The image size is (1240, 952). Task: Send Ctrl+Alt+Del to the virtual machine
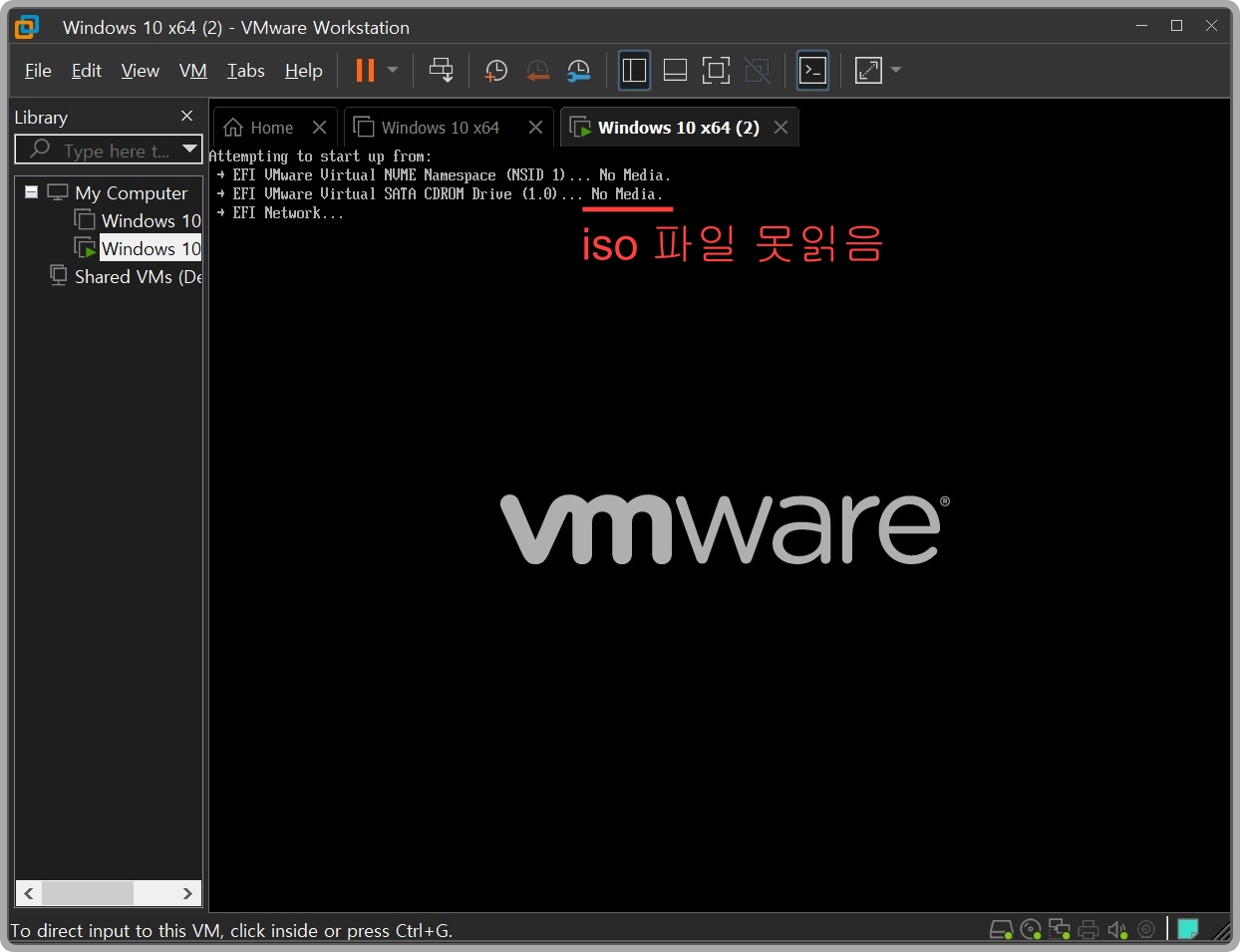click(441, 70)
